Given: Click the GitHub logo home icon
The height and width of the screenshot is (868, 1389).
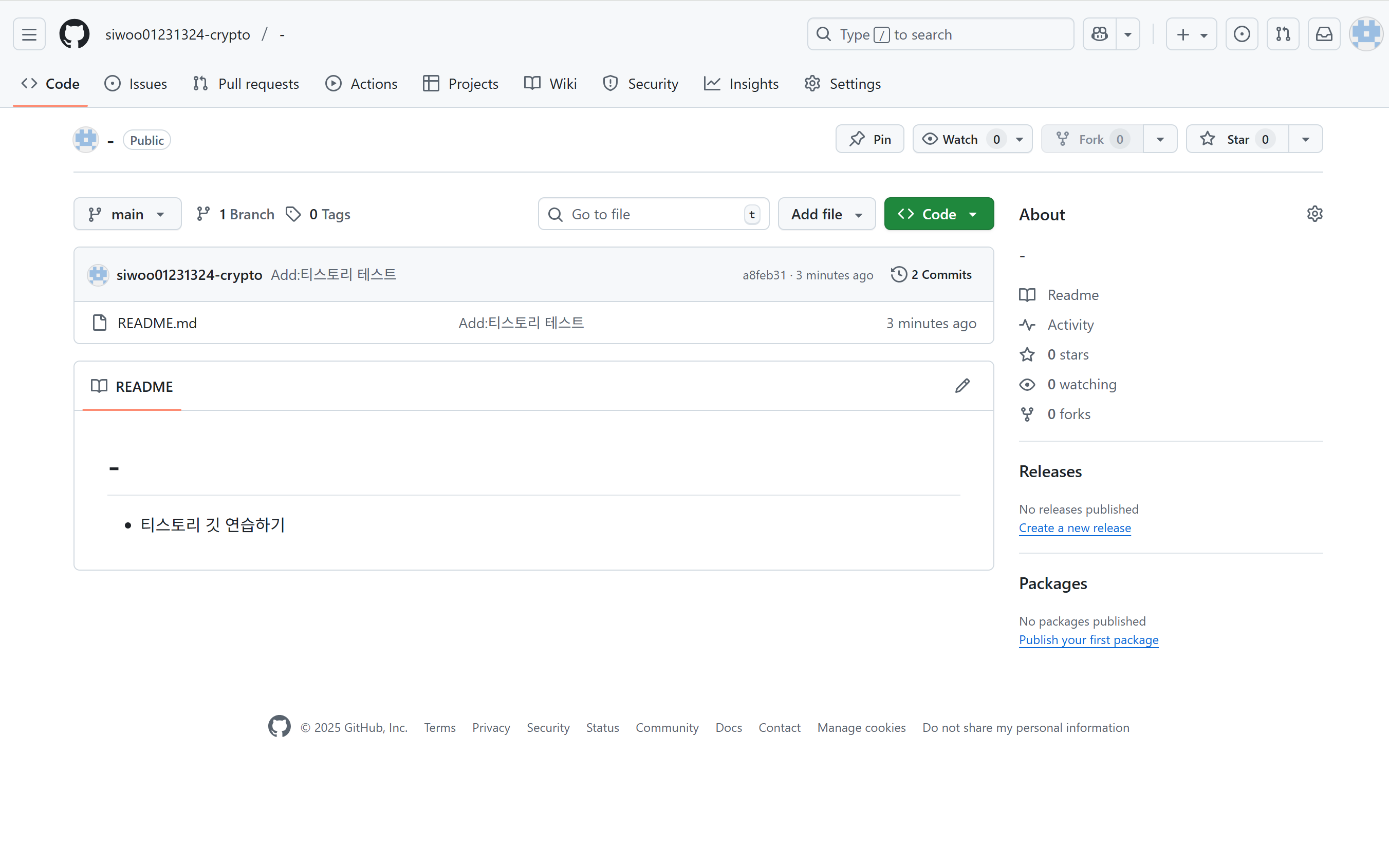Looking at the screenshot, I should 75,34.
